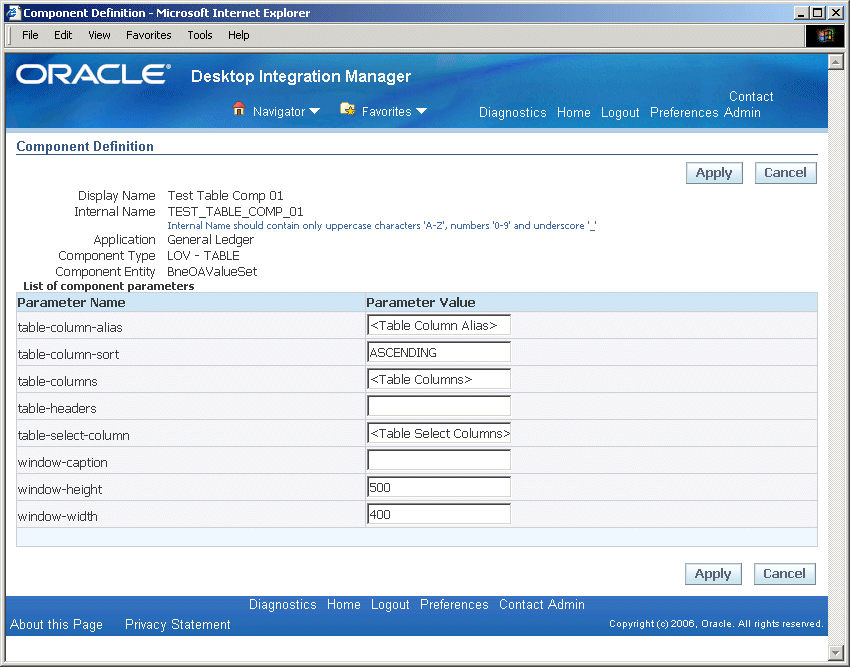Click the bottom Cancel button

784,574
